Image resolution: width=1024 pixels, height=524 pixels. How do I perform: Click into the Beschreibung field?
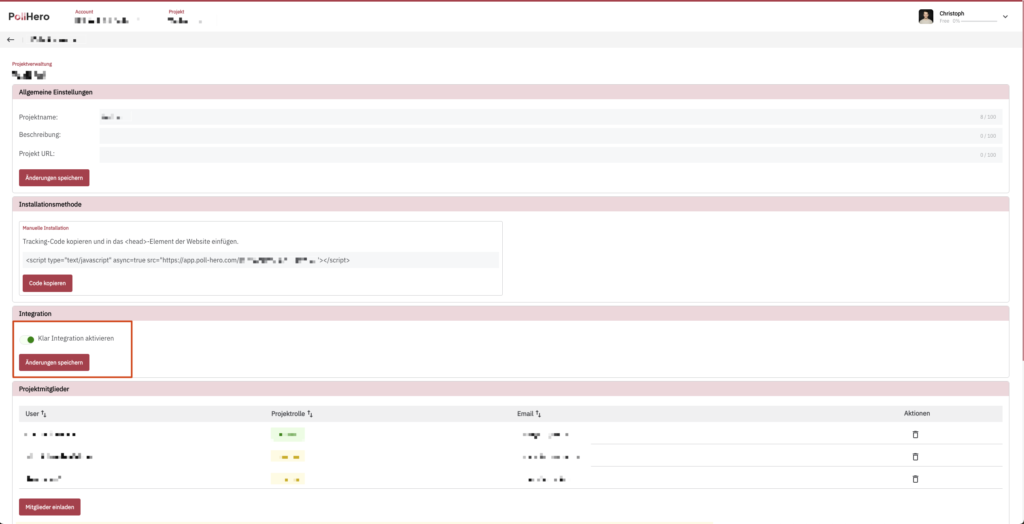(x=550, y=136)
